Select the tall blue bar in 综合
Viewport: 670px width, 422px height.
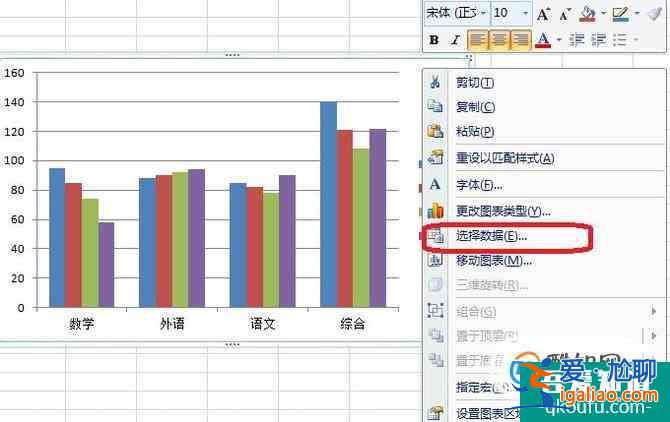(328, 205)
